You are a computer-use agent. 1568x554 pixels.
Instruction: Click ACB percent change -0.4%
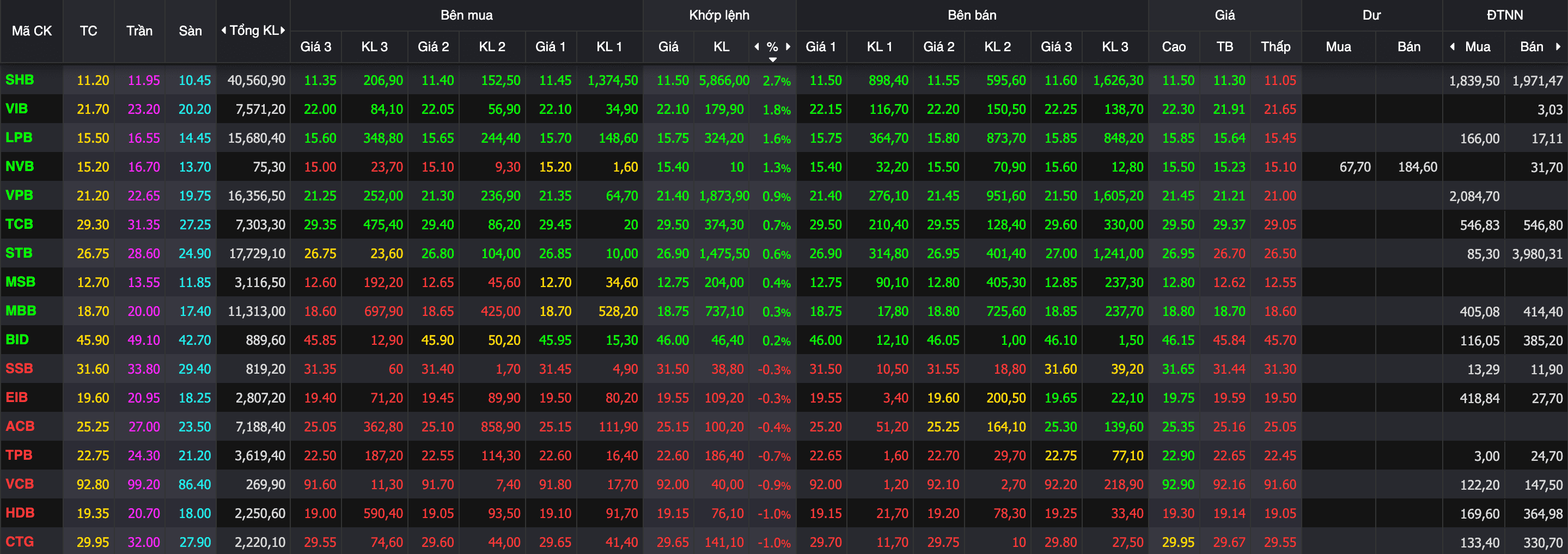point(774,428)
